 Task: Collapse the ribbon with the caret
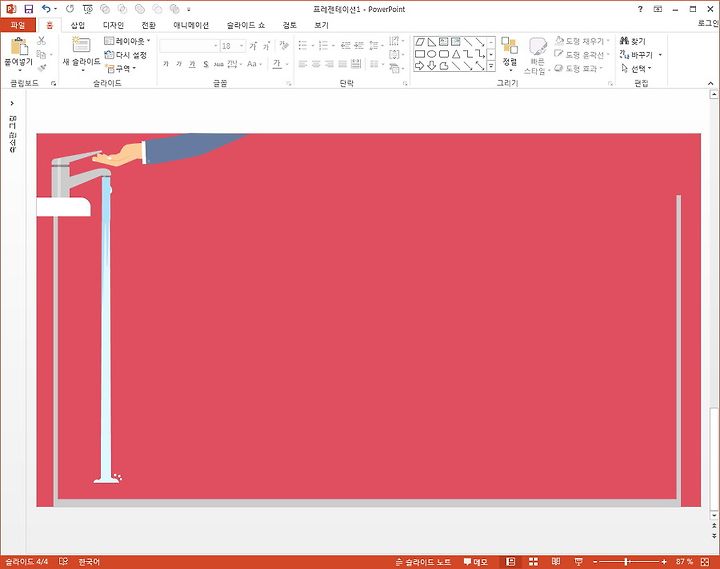[x=710, y=83]
